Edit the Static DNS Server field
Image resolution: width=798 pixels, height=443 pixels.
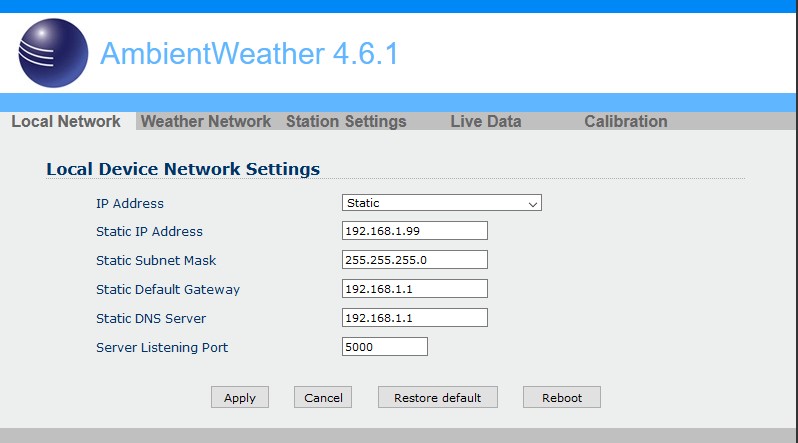click(414, 318)
